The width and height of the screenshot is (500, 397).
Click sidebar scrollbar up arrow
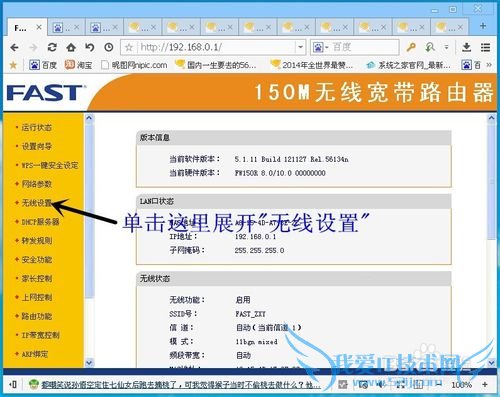89,118
